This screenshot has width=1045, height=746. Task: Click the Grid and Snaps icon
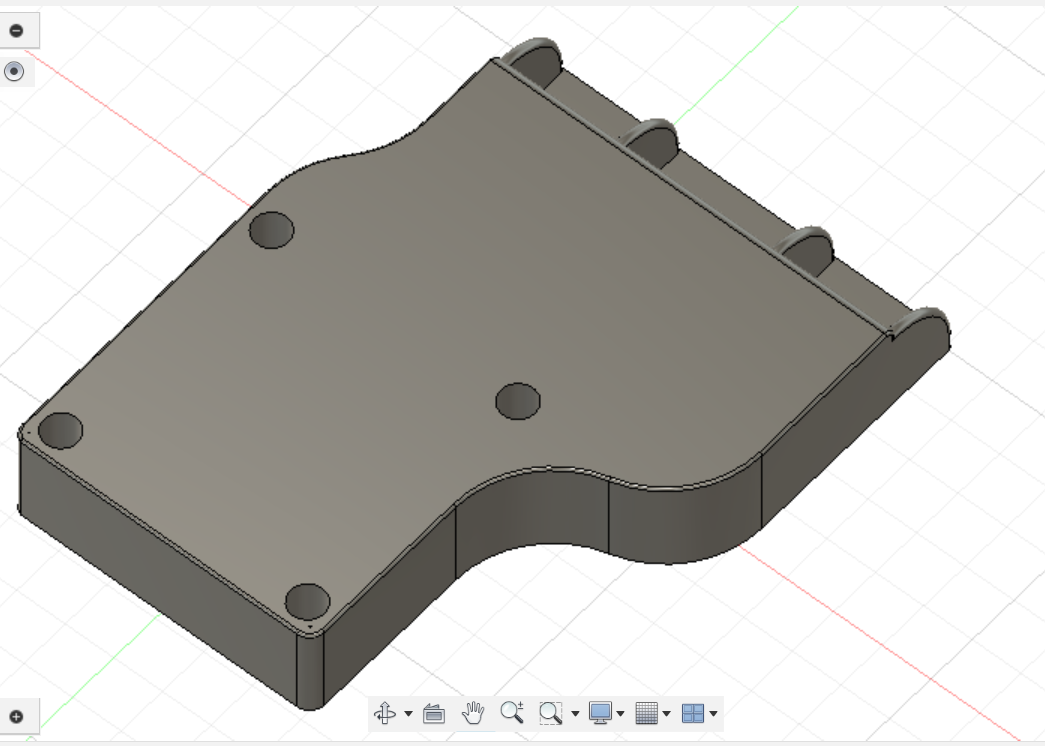tap(648, 713)
